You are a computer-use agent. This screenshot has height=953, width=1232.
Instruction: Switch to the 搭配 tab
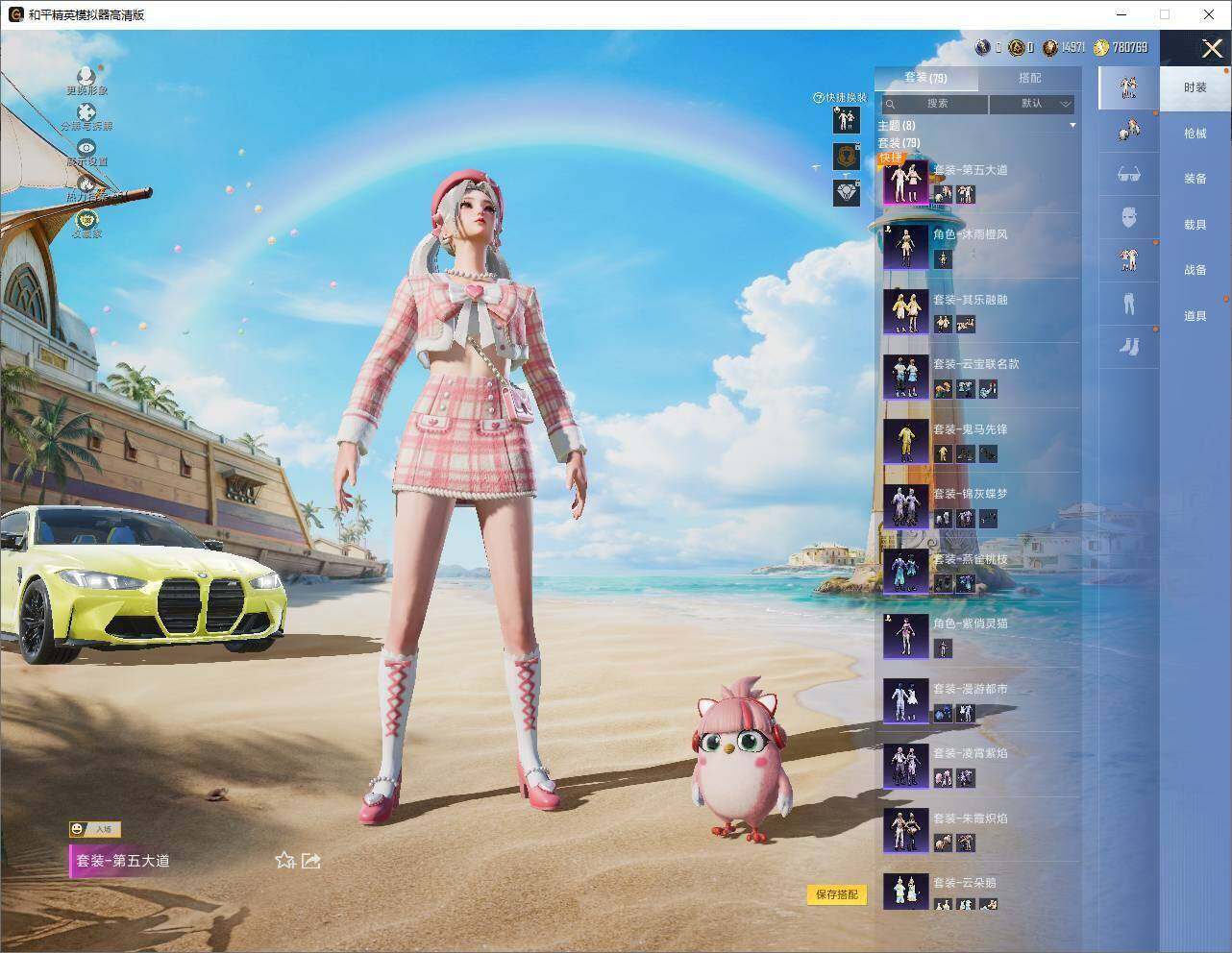point(1029,78)
